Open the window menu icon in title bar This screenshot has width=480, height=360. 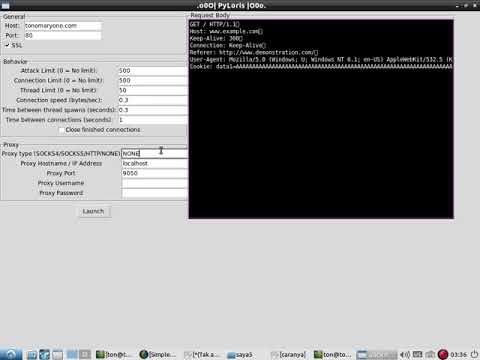tap(5, 5)
